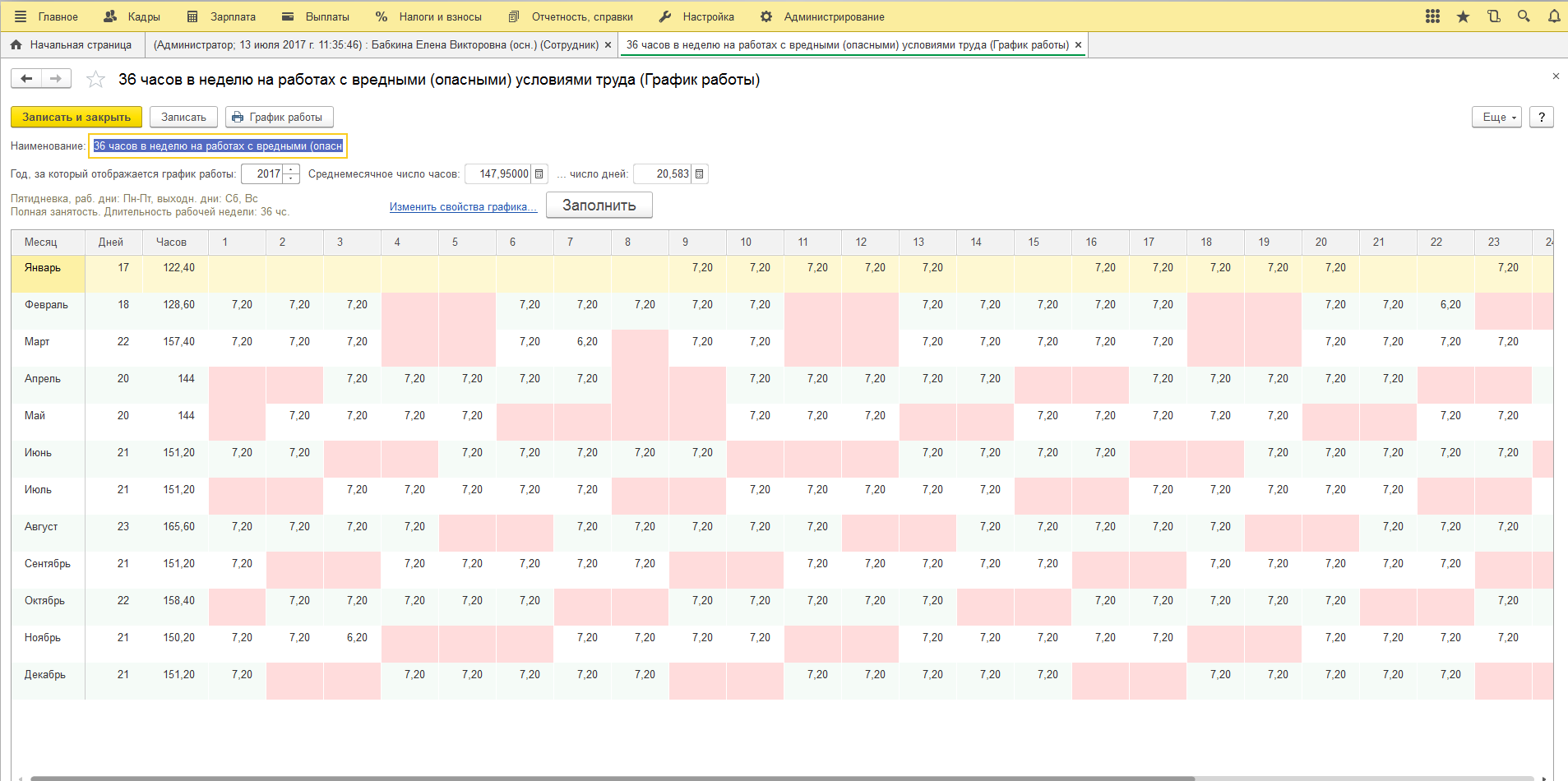Viewport: 1568px width, 781px height.
Task: Increase the schedule year with stepper
Action: (x=291, y=170)
